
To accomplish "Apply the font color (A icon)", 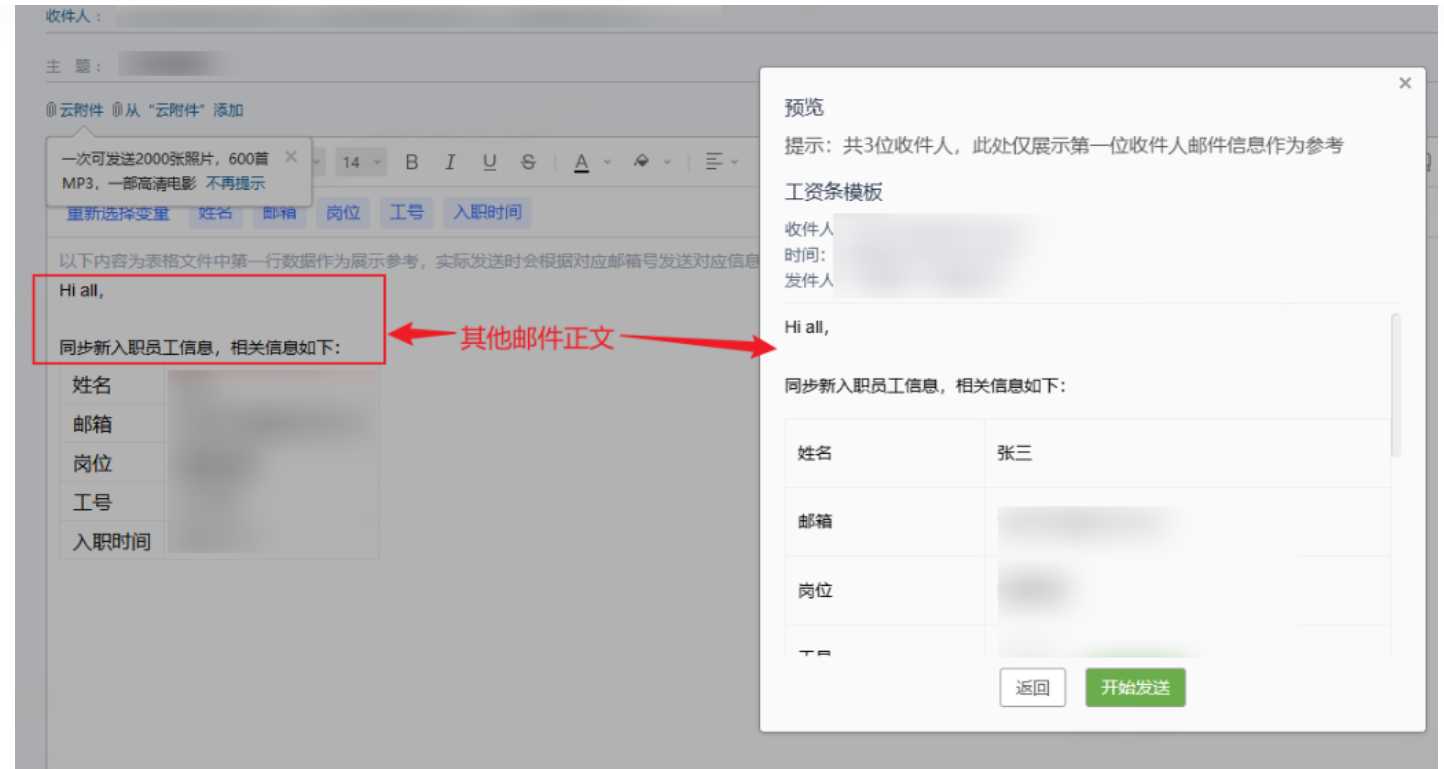I will [x=581, y=162].
